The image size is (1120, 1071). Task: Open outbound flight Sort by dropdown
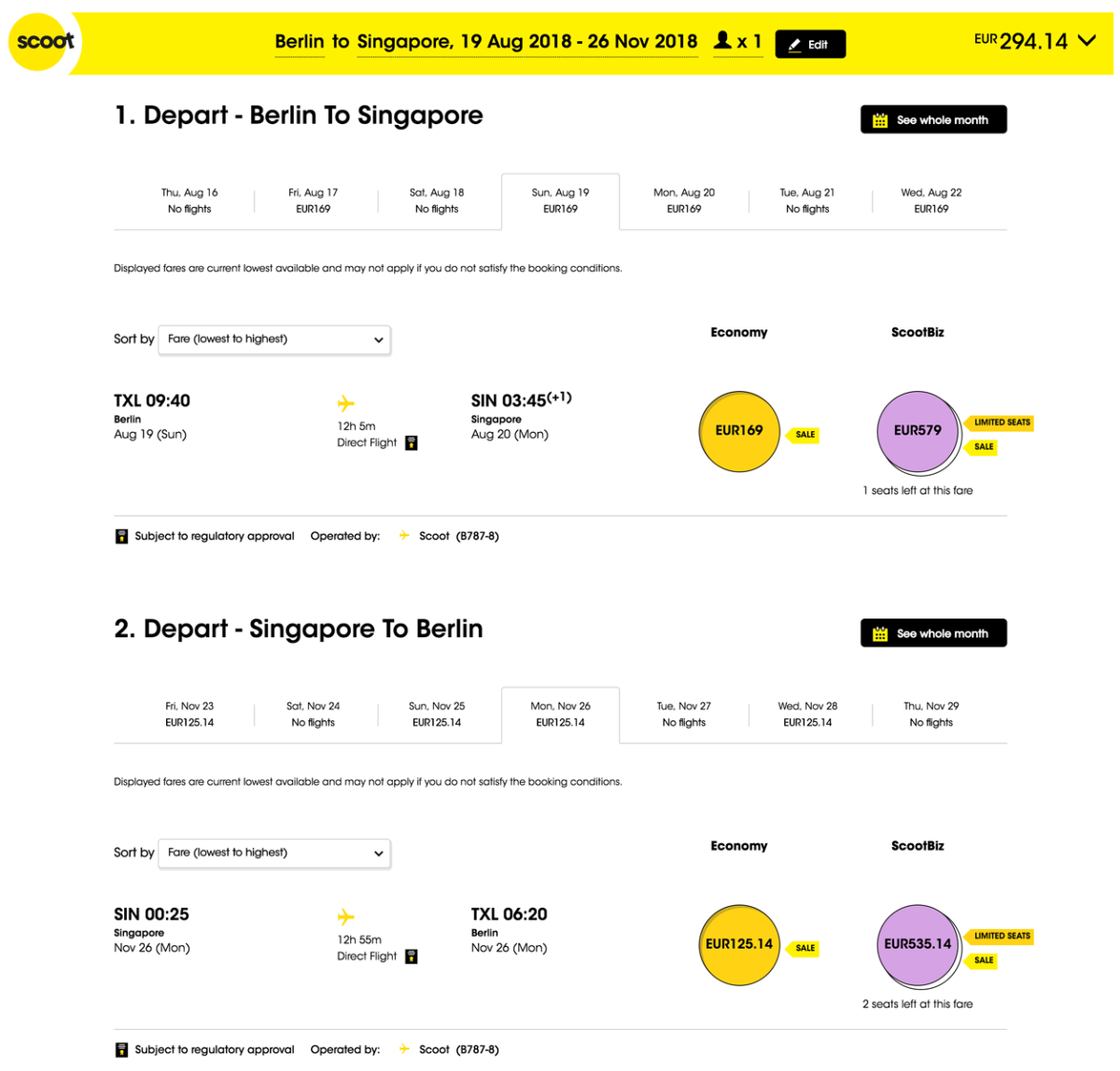[274, 340]
